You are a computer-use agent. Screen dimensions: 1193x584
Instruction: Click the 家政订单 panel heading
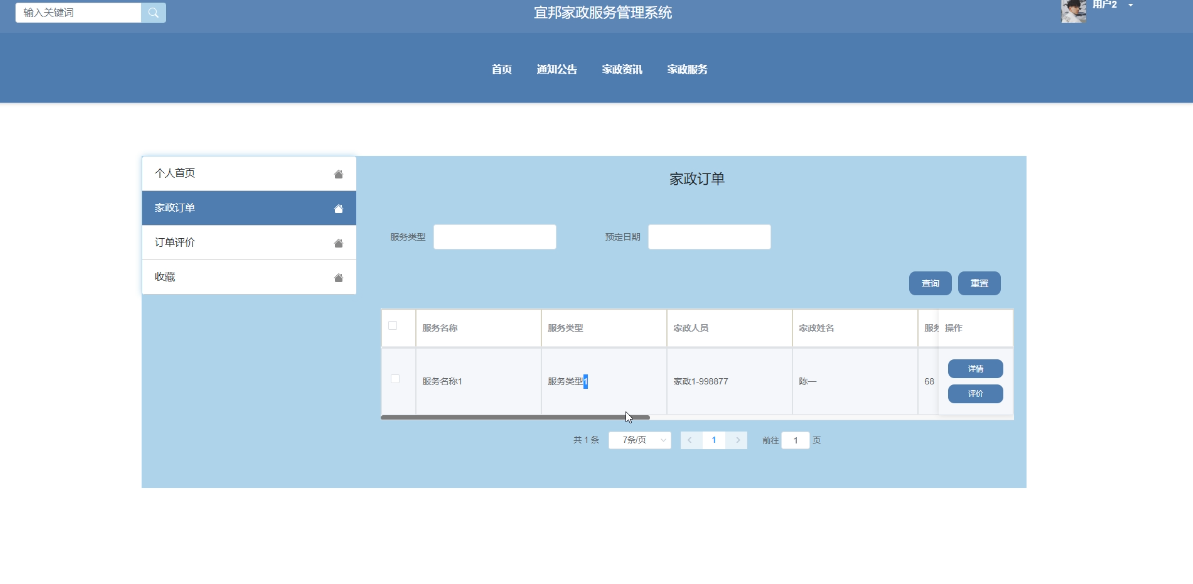point(697,179)
